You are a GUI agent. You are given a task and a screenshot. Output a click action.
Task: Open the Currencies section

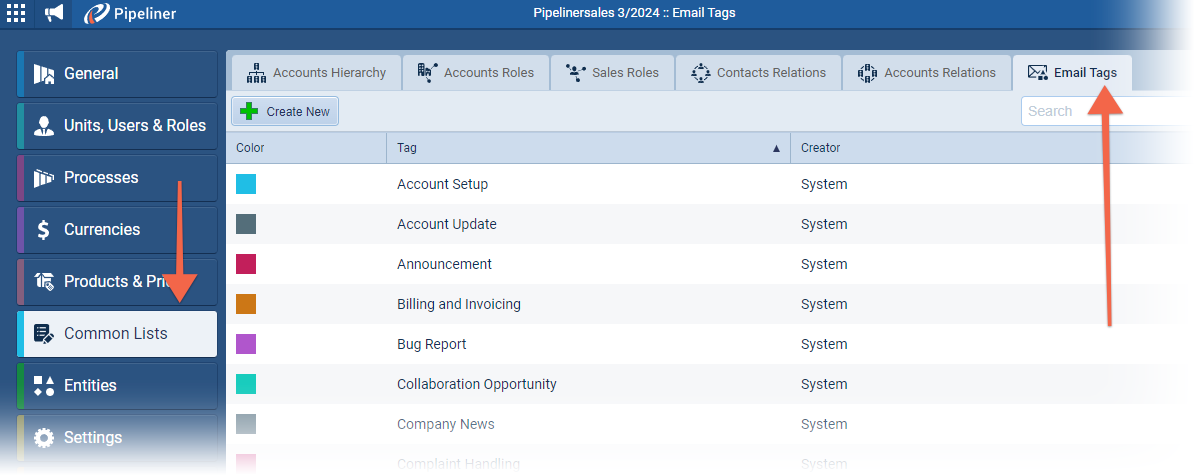point(117,230)
